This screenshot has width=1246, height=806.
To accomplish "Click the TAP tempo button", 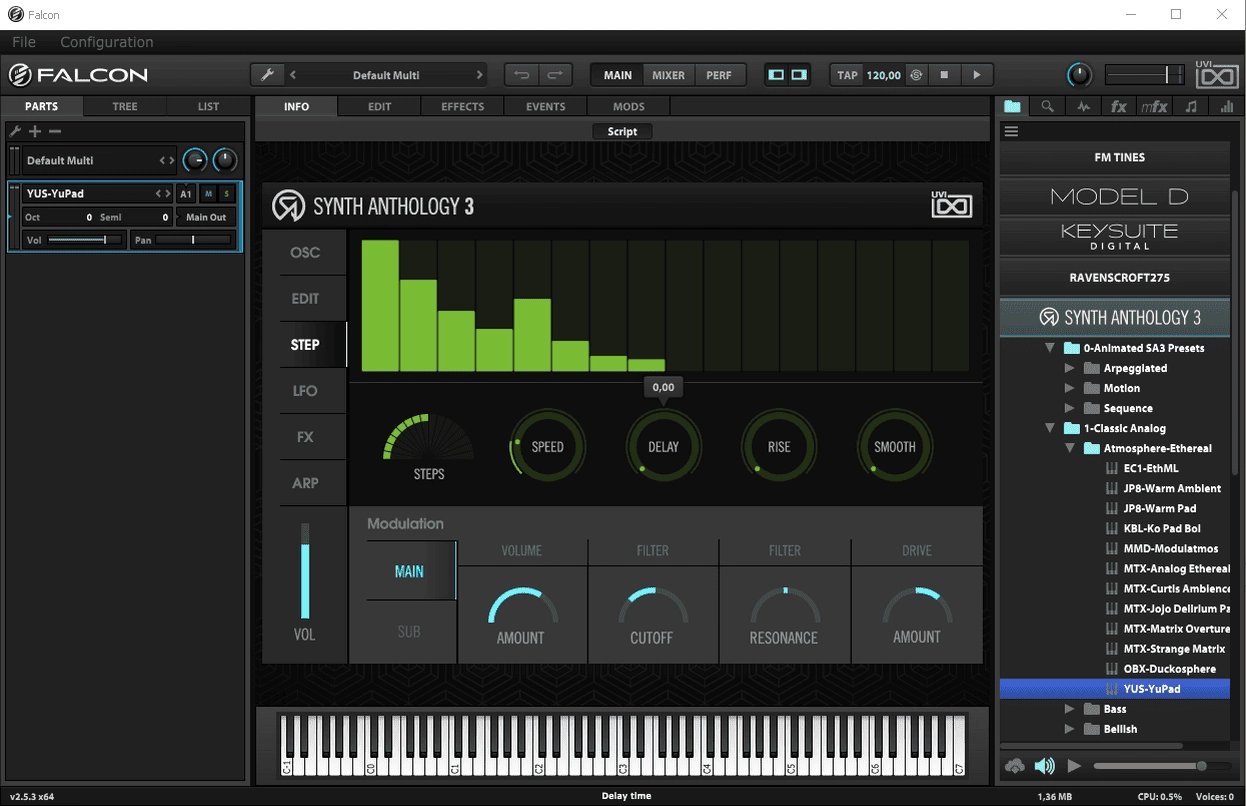I will point(847,75).
